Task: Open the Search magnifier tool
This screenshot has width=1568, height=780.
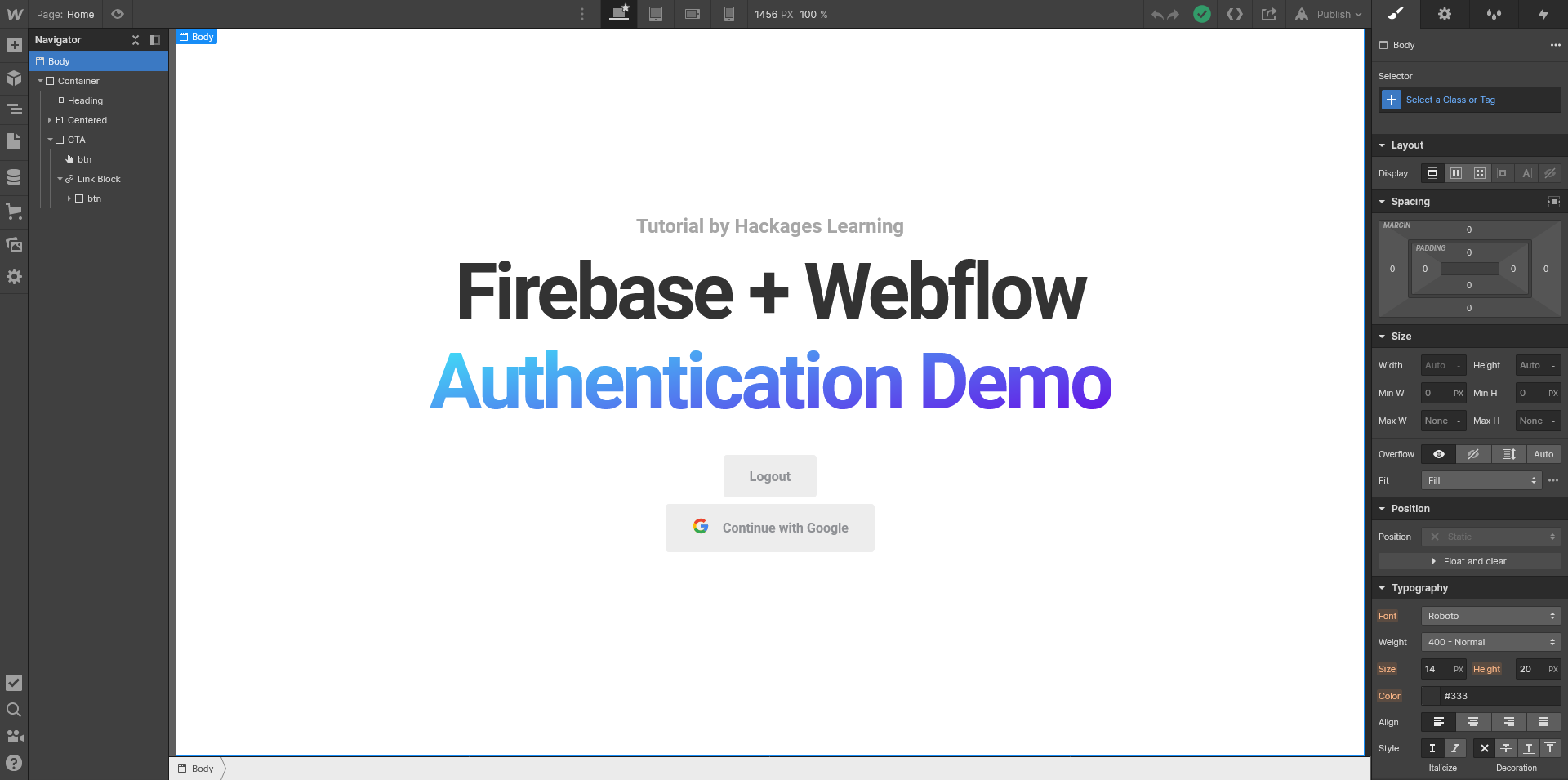Action: tap(14, 710)
